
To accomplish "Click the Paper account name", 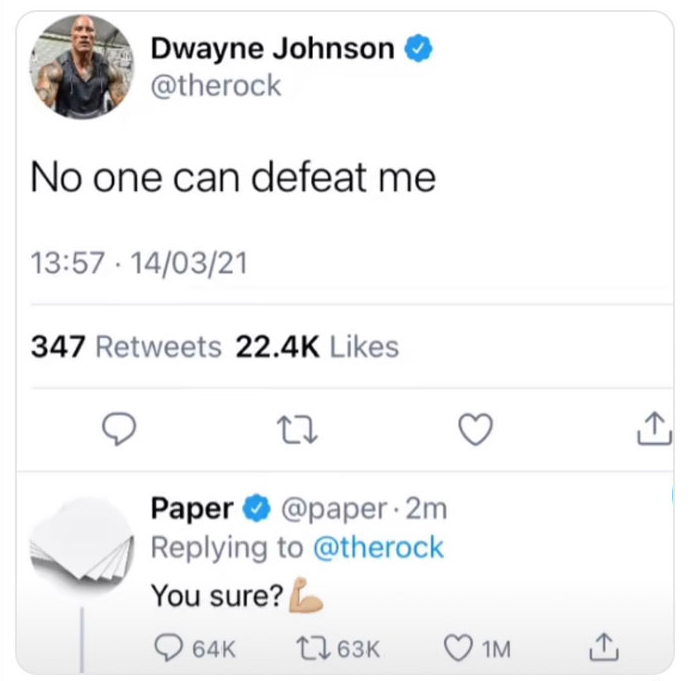I will pos(192,508).
